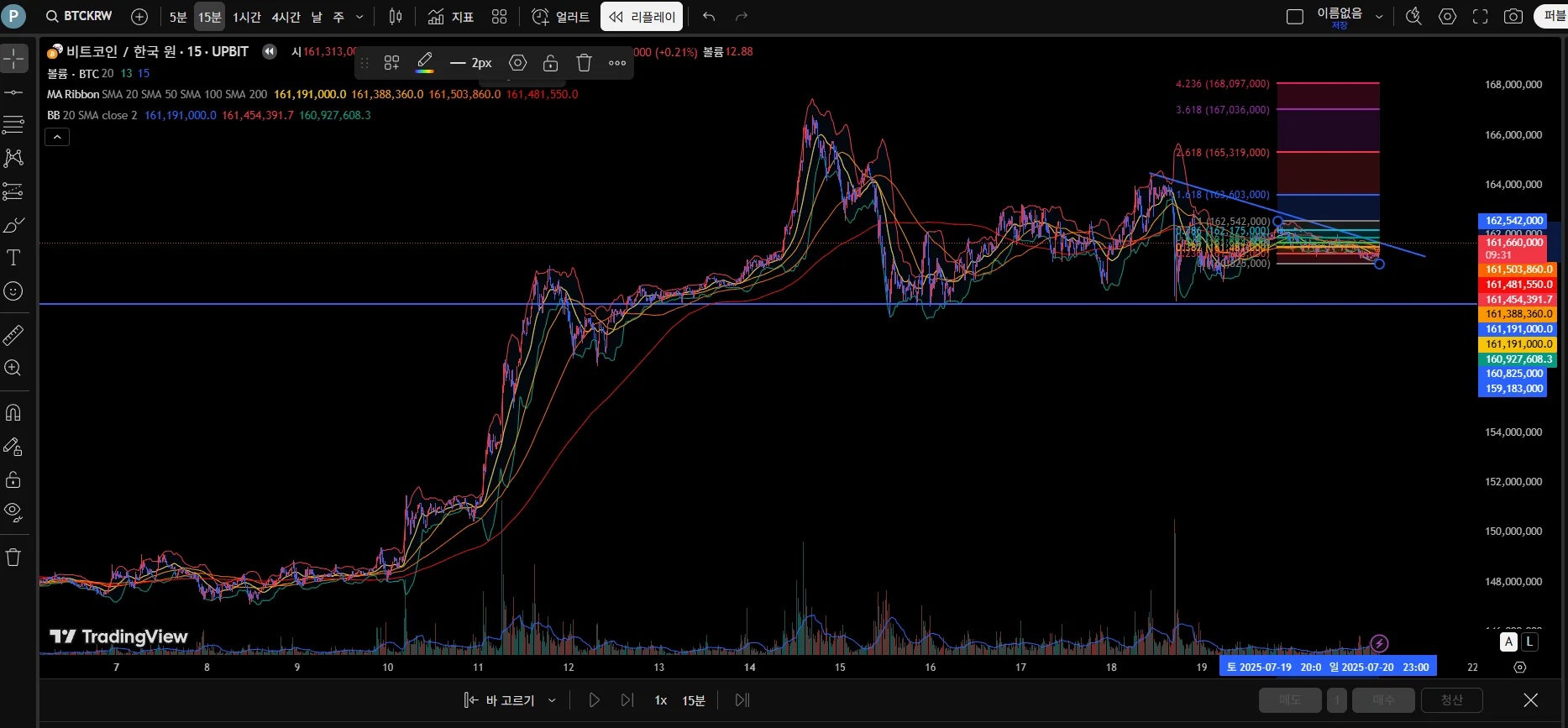Take a chart snapshot with camera icon
Image resolution: width=1568 pixels, height=728 pixels.
(1513, 17)
